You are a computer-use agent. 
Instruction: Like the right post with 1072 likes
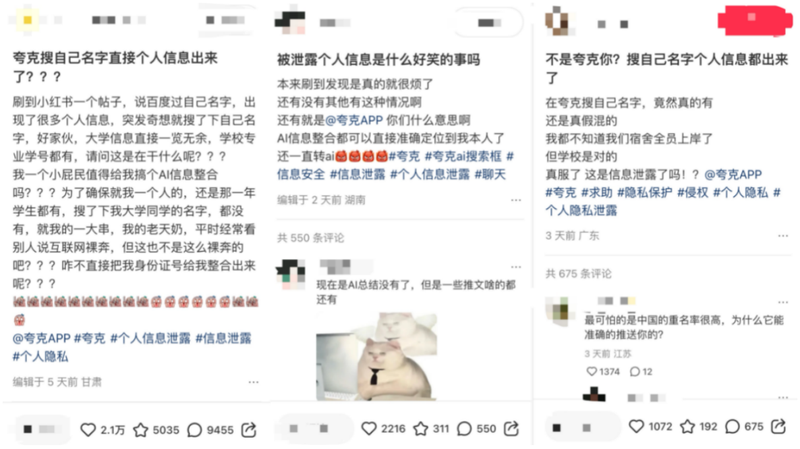(x=636, y=426)
